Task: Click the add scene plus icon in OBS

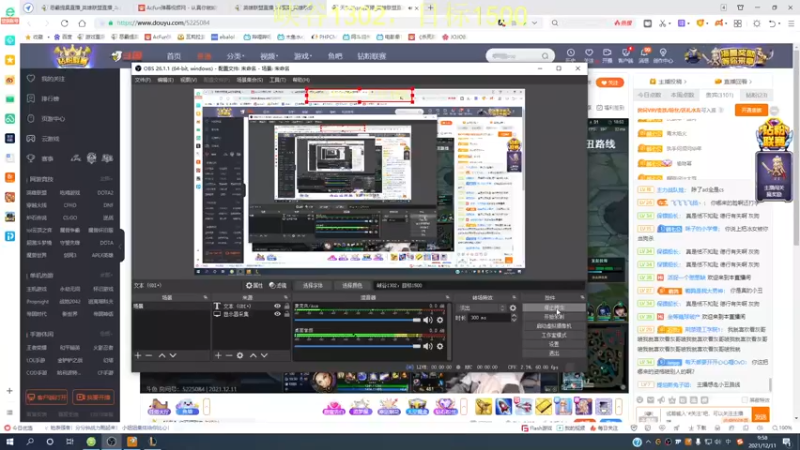Action: coord(138,355)
